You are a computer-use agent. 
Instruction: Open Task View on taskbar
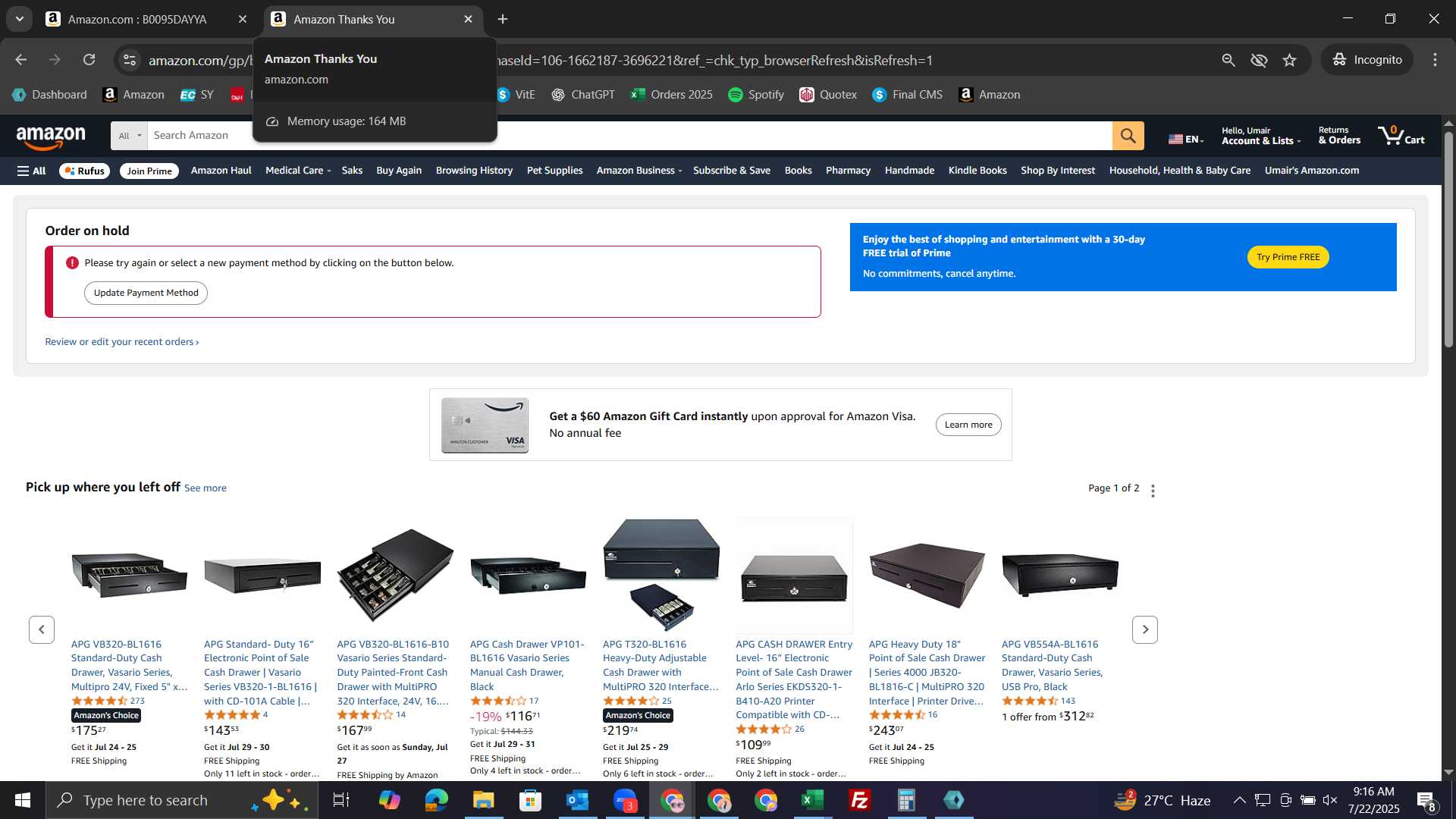pyautogui.click(x=341, y=800)
